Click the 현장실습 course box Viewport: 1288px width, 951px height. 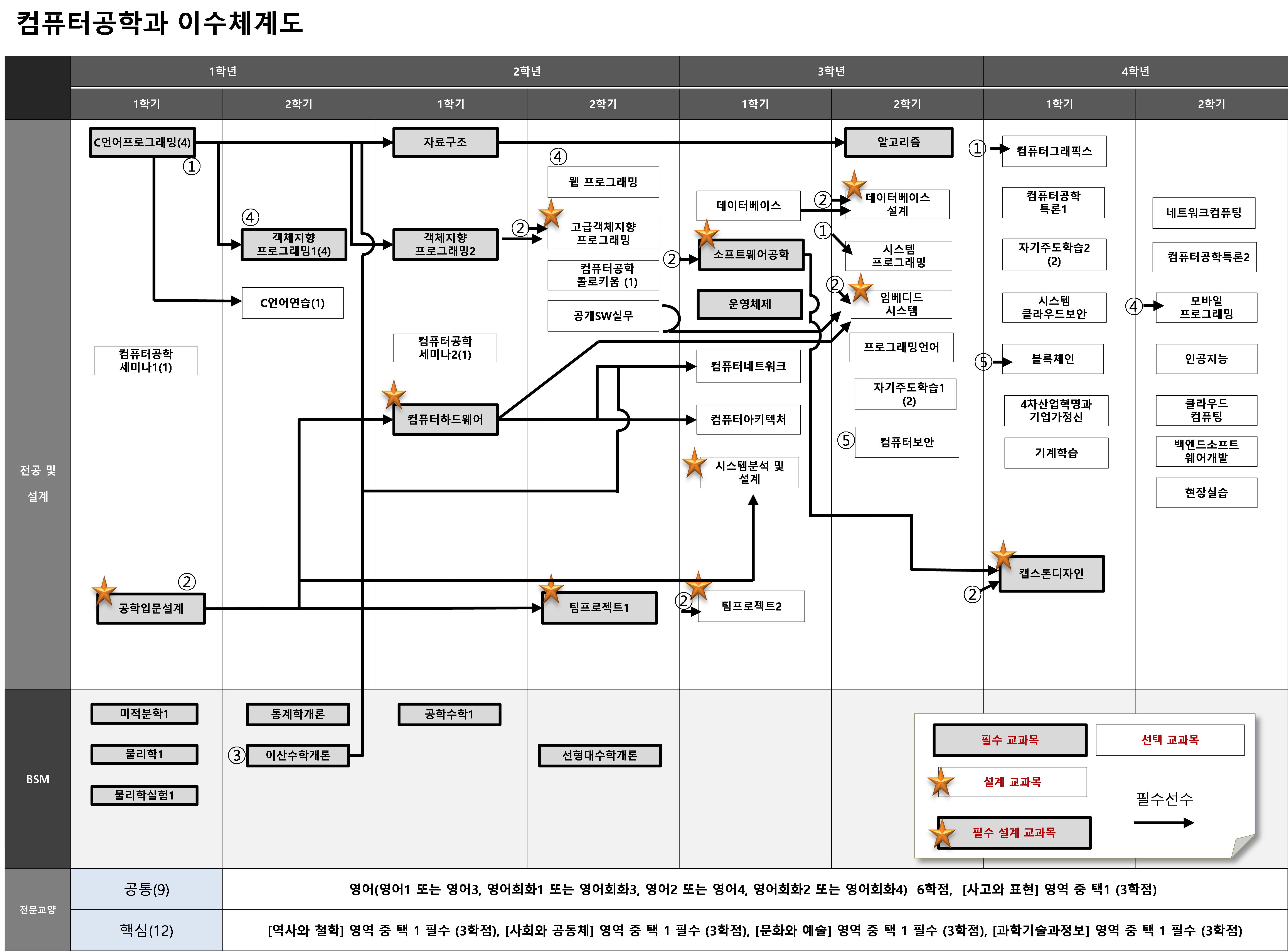coord(1206,493)
